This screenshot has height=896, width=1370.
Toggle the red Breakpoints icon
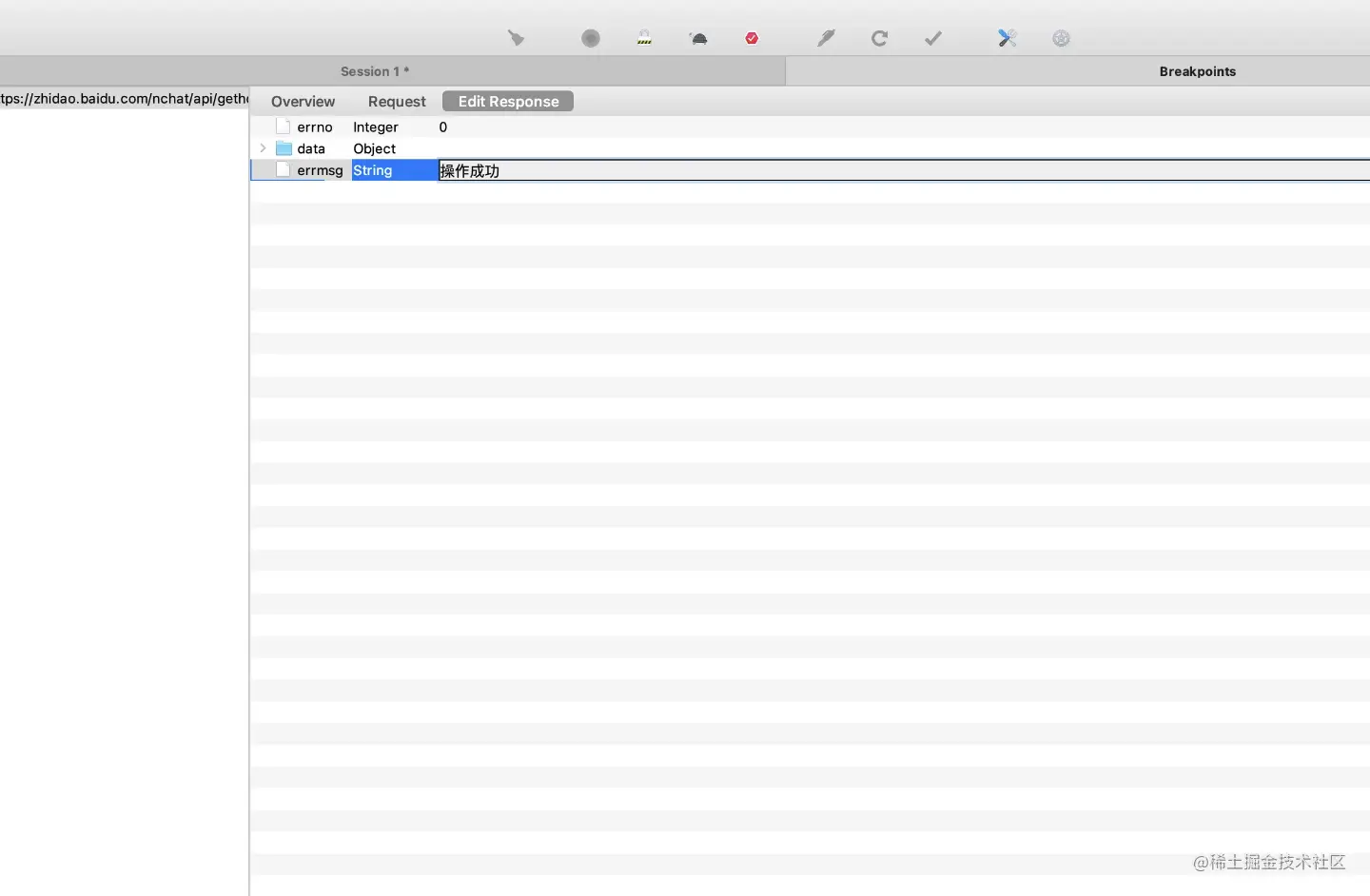pyautogui.click(x=752, y=38)
